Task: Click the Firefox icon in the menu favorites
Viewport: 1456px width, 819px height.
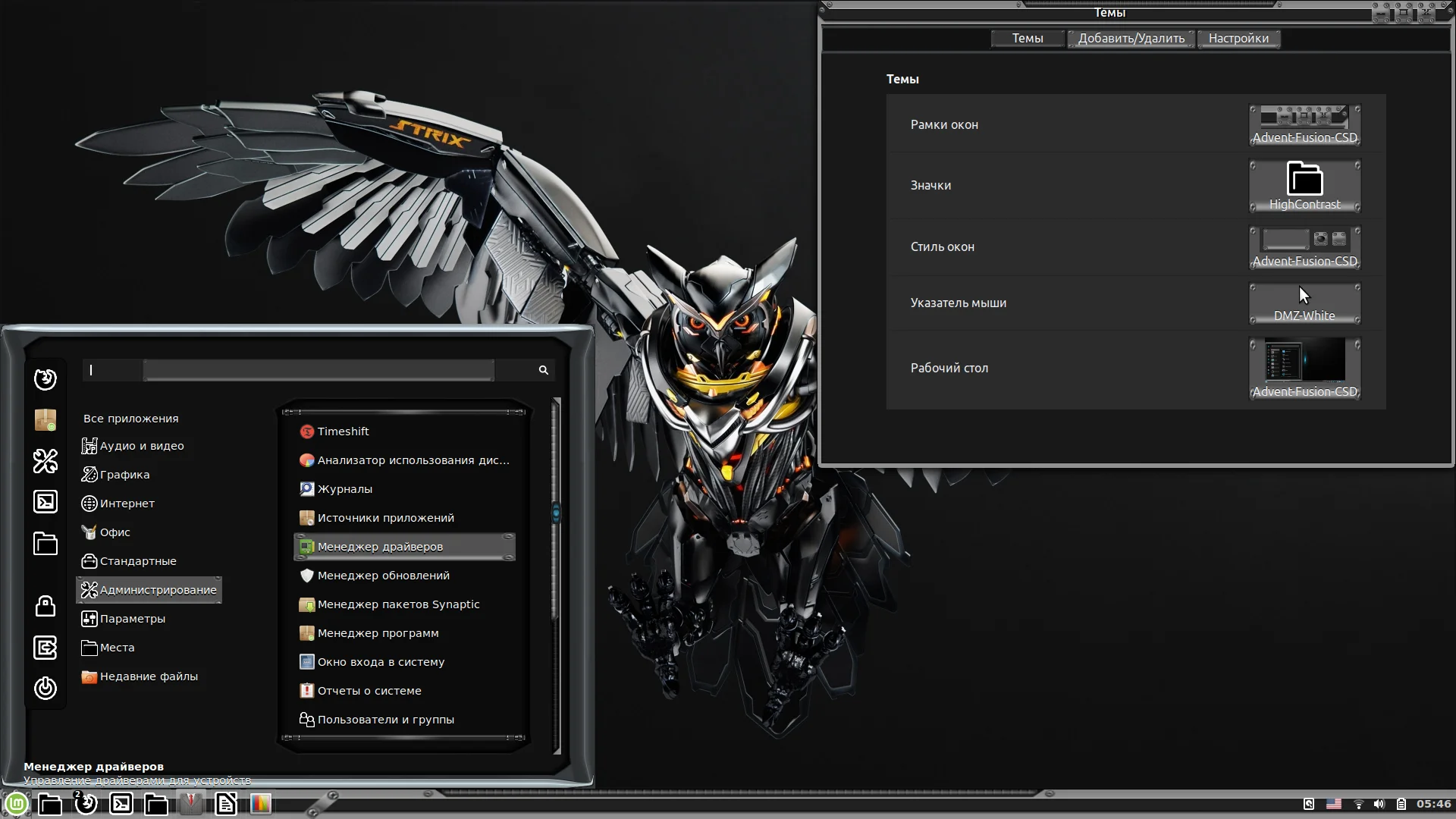Action: coord(45,378)
